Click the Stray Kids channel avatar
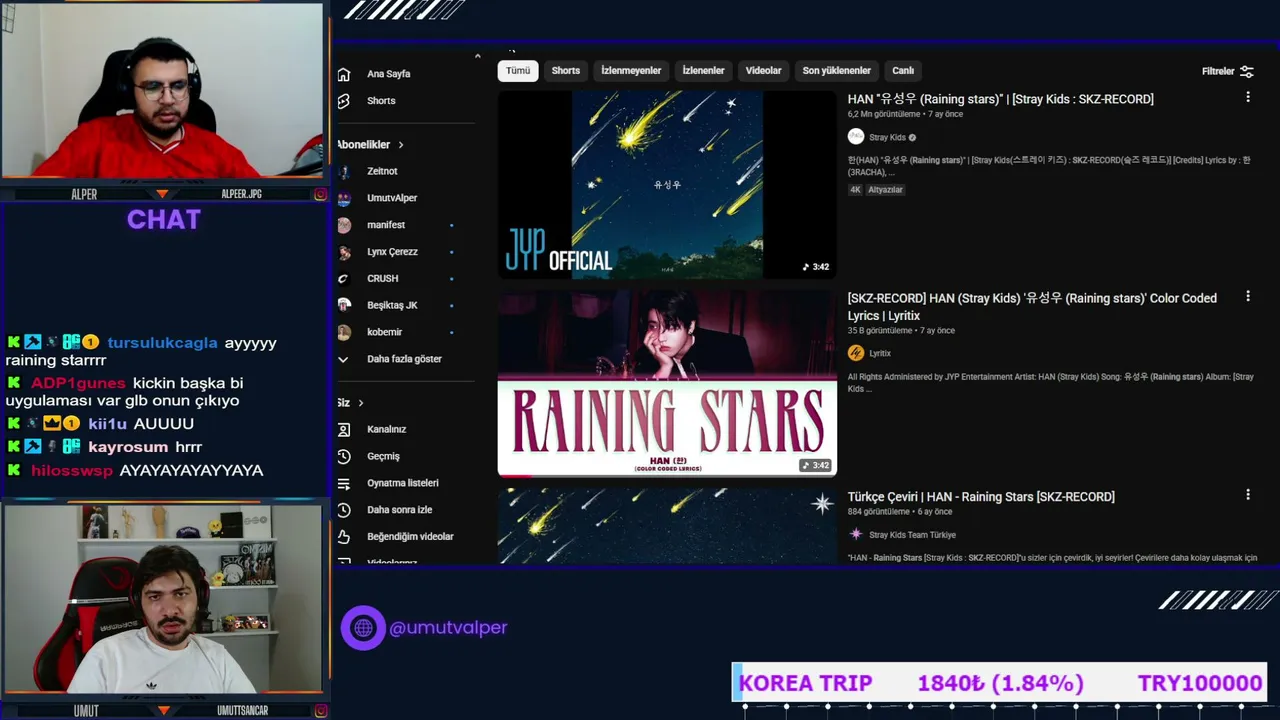Image resolution: width=1280 pixels, height=720 pixels. [x=856, y=137]
